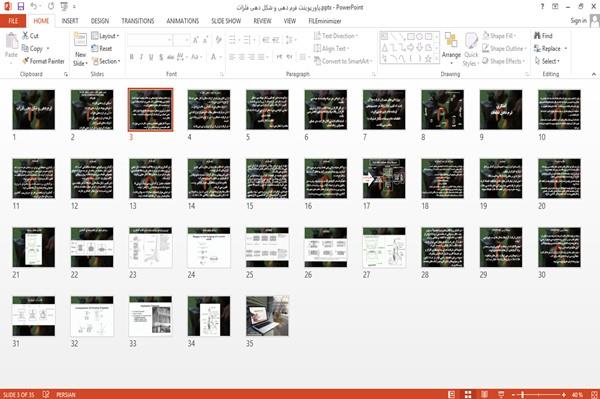Viewport: 600px width, 399px height.
Task: Reset slide layout with Reset
Action: (x=101, y=48)
